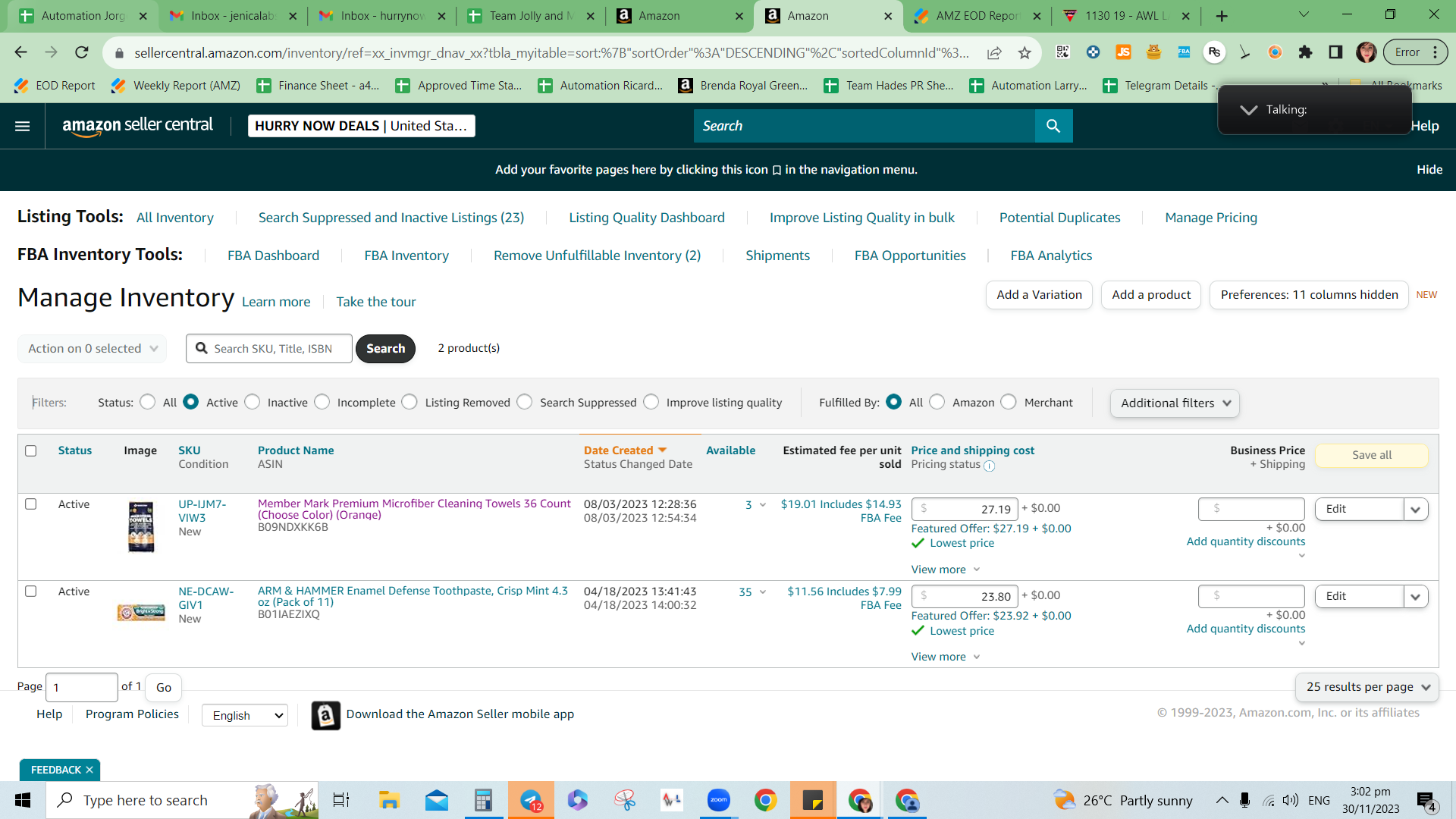Open a new browser tab
The height and width of the screenshot is (819, 1456).
tap(1222, 16)
